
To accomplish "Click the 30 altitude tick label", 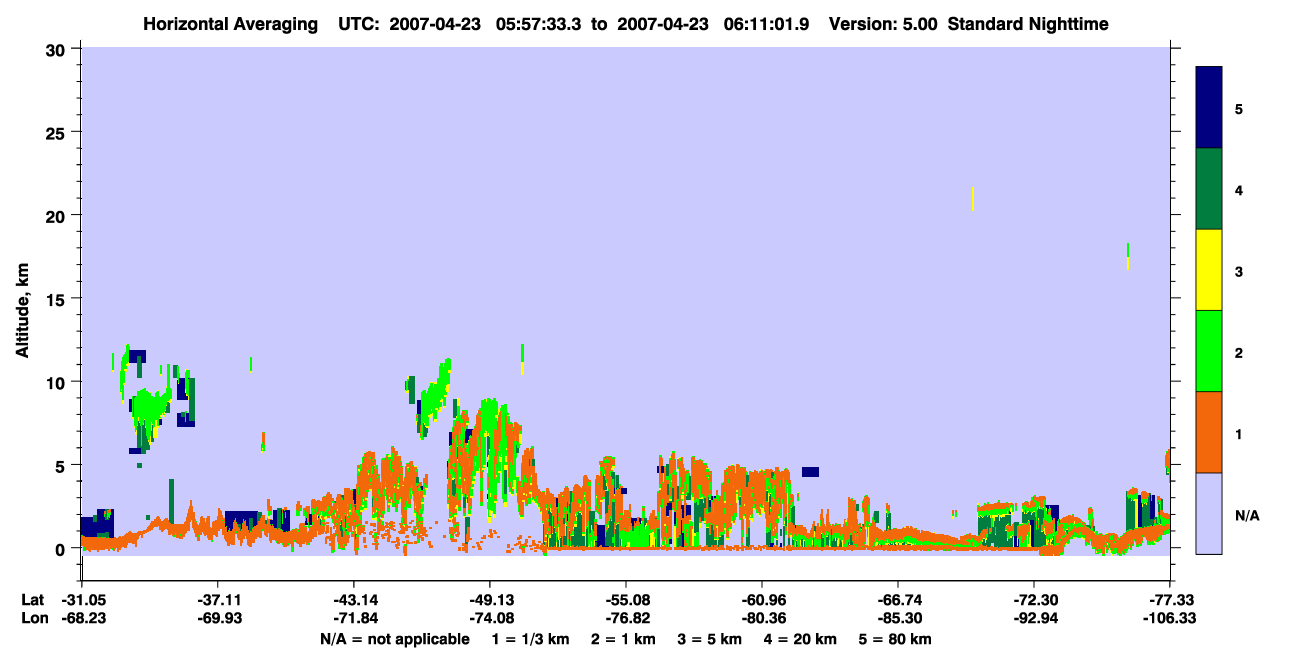I will click(x=57, y=49).
